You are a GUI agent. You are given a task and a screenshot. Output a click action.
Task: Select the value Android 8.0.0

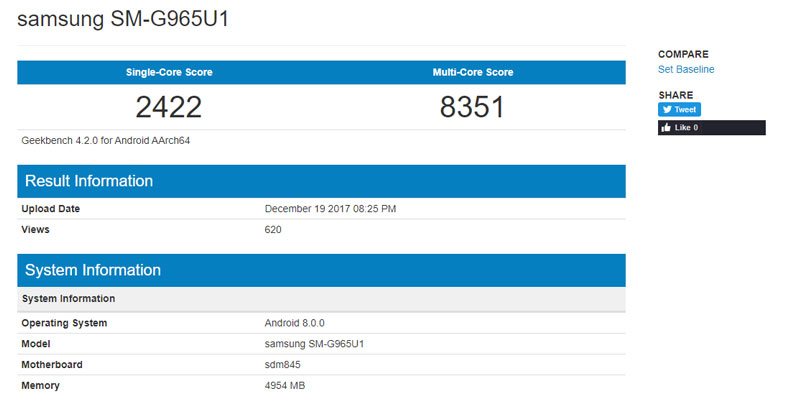point(295,323)
